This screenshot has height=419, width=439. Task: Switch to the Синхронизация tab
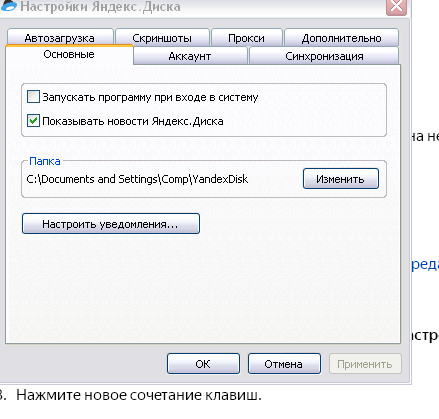click(324, 56)
